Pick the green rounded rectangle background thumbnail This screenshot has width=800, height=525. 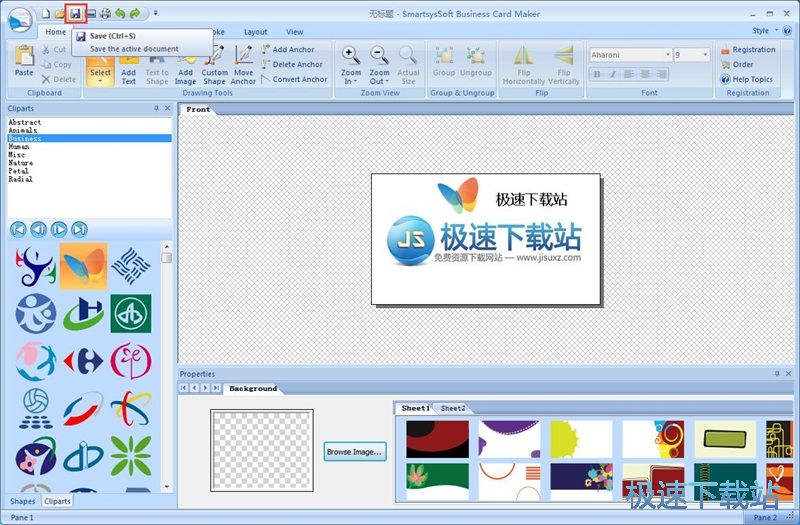coord(725,439)
